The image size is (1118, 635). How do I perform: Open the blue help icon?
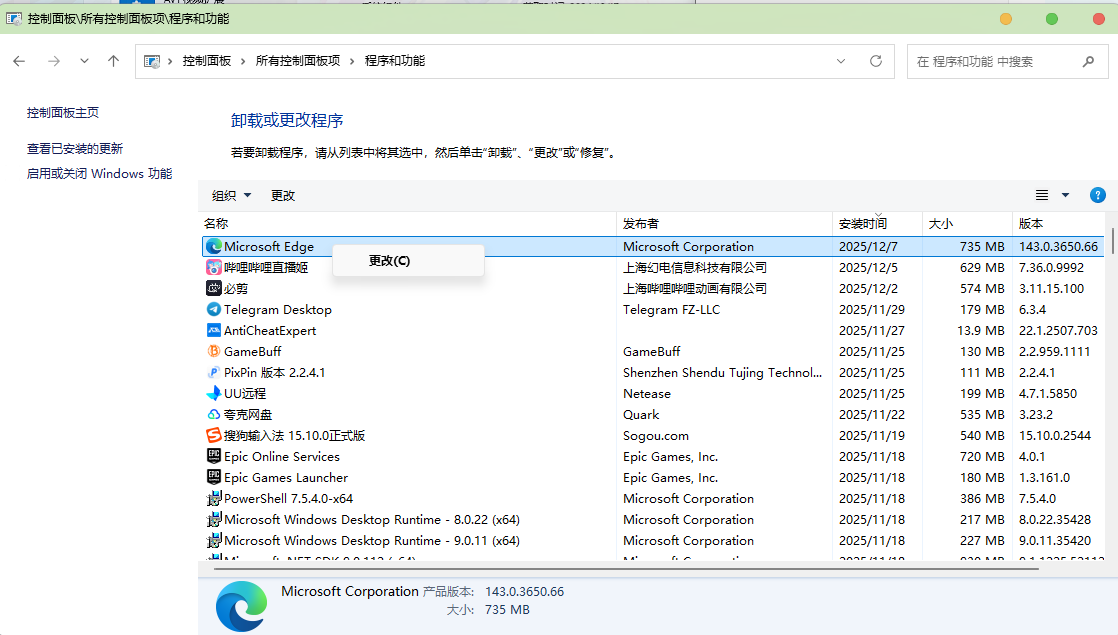point(1097,195)
